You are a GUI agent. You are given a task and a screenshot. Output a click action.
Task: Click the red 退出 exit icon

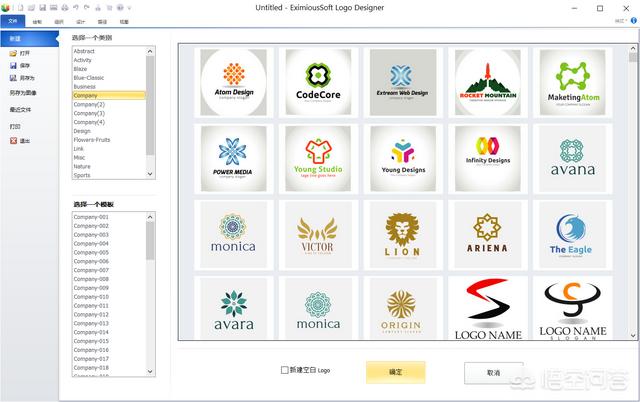tap(13, 141)
